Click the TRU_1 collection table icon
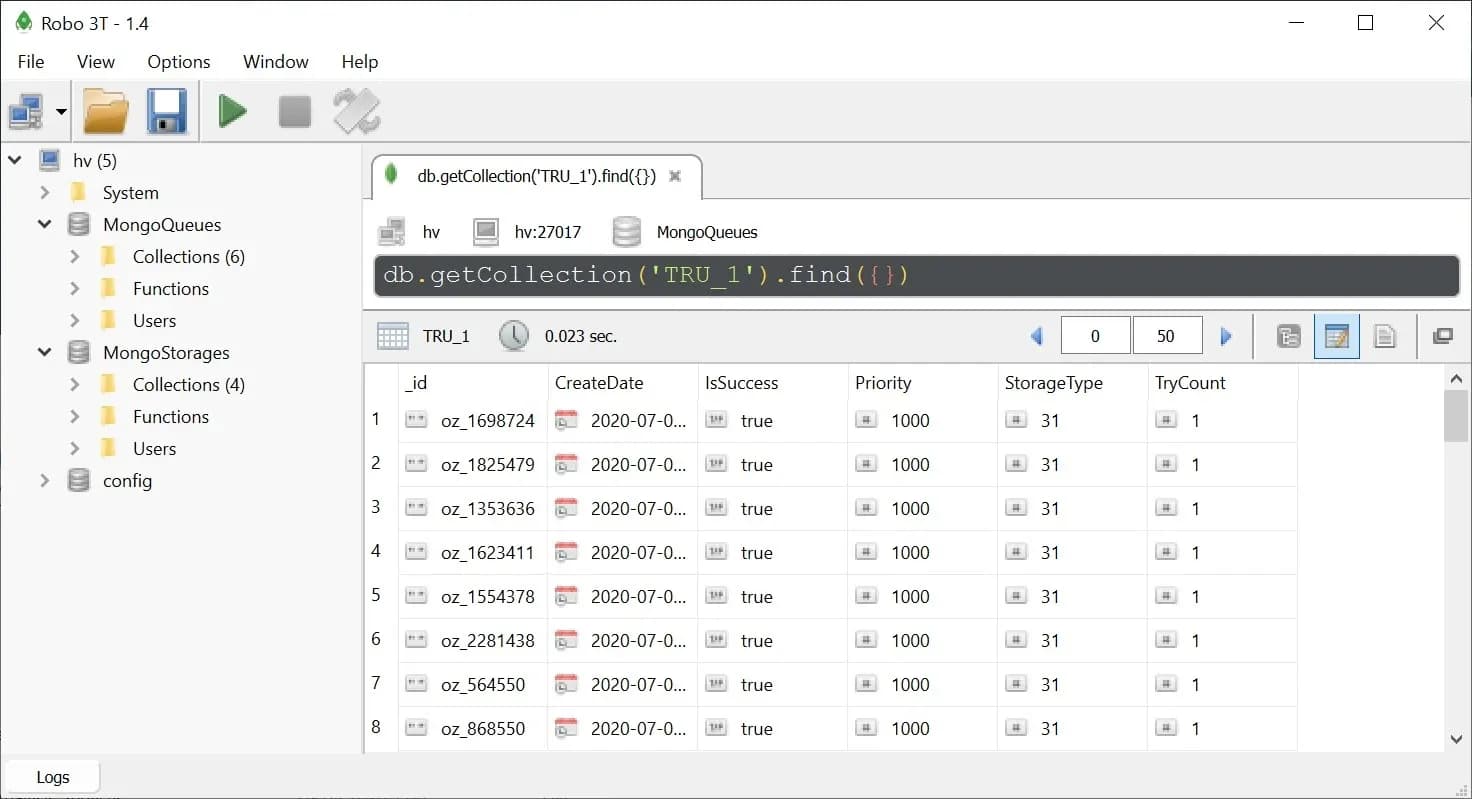 [x=393, y=336]
